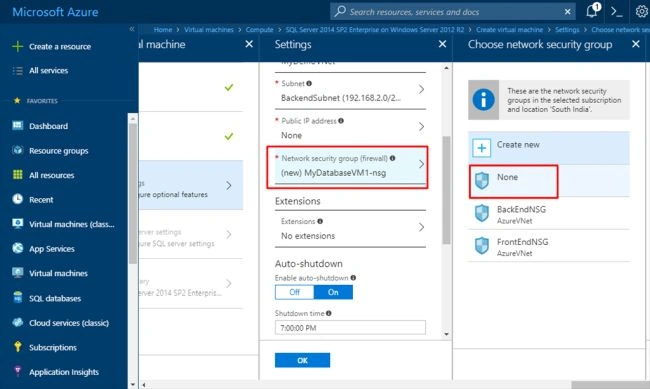Click Settings panel vertical scrollbar
The image size is (650, 389).
(446, 190)
